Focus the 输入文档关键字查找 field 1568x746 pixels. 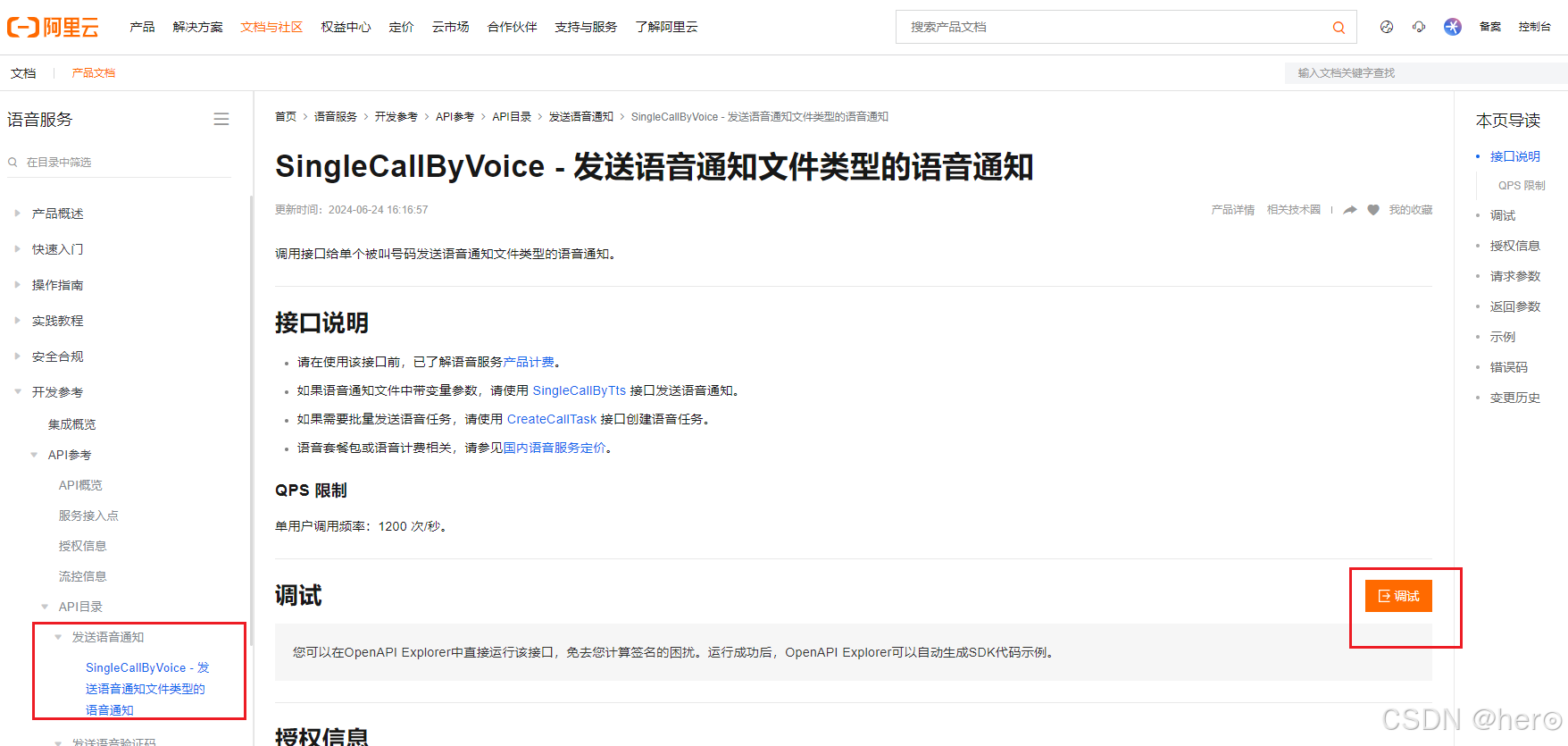(1426, 73)
